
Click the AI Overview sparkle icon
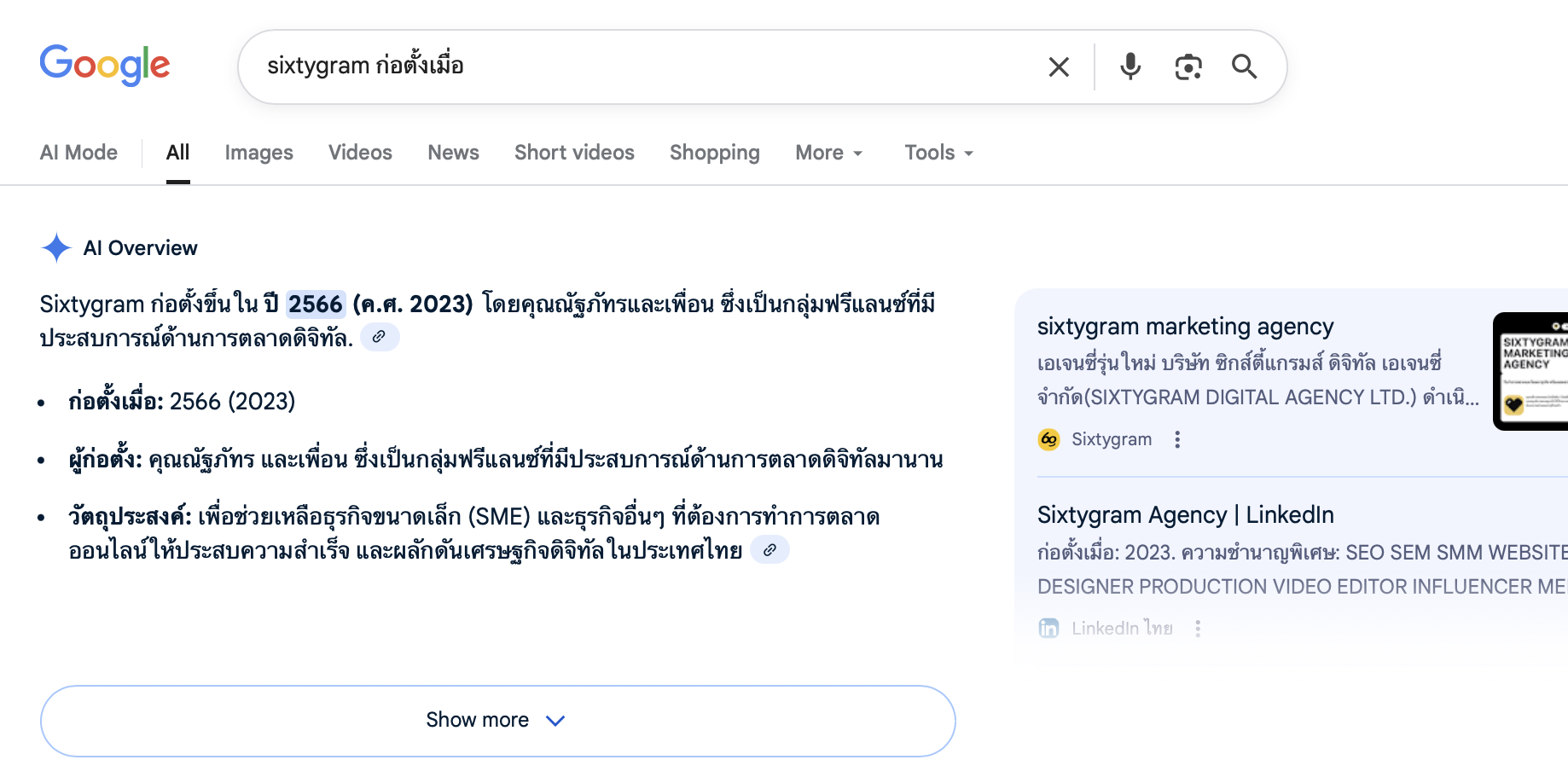[56, 248]
